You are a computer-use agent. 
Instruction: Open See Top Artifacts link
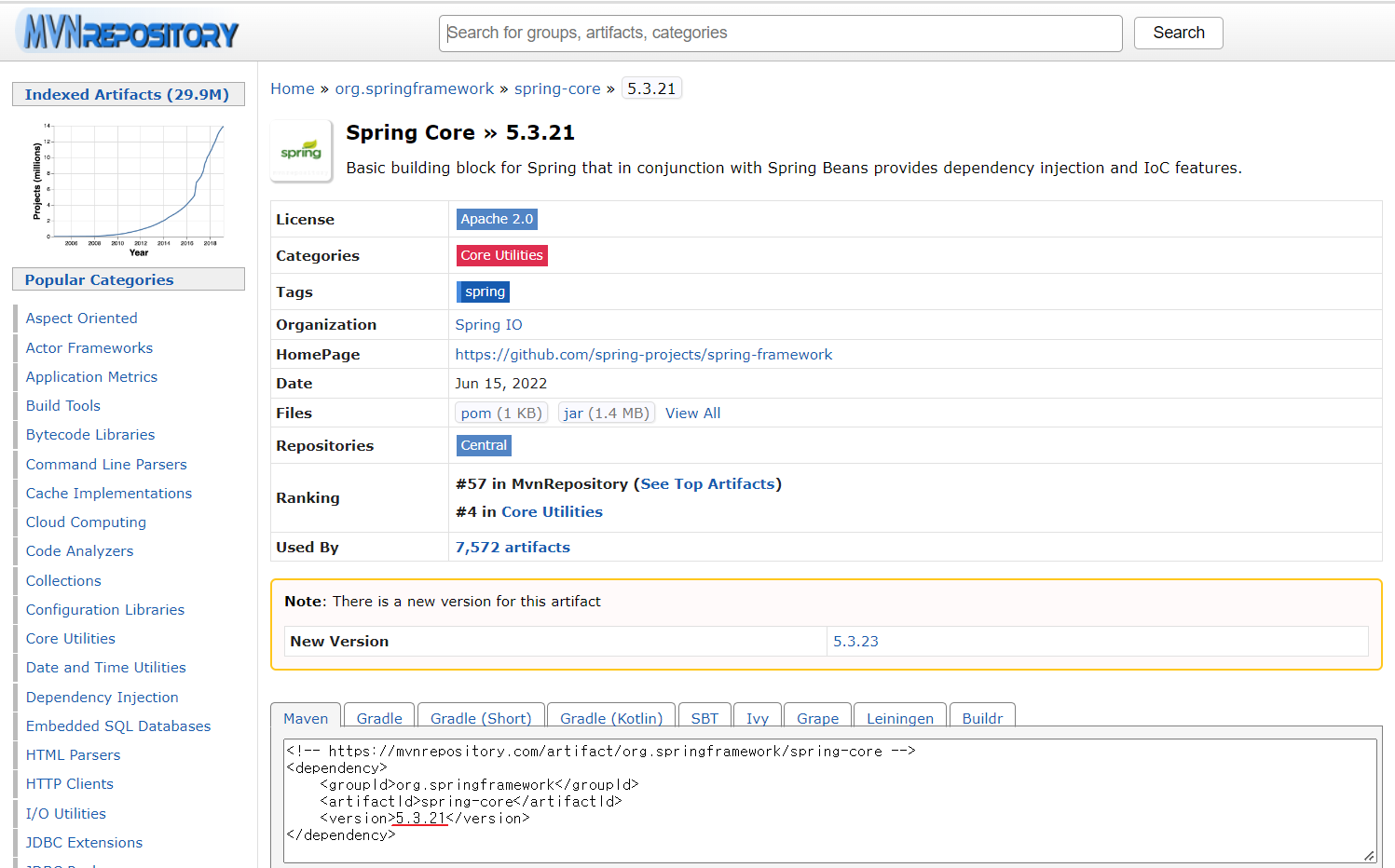click(707, 484)
